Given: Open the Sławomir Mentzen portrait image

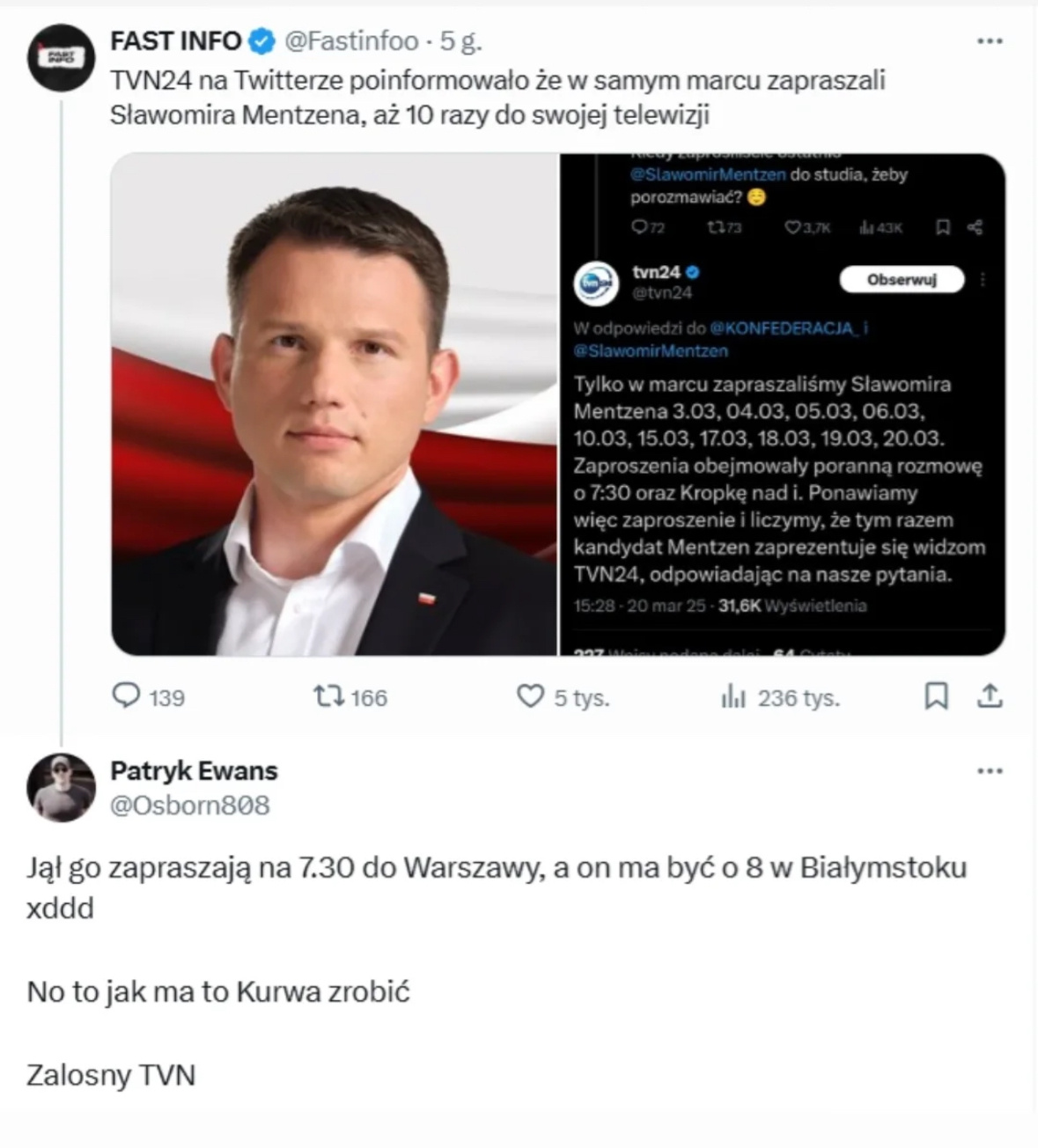Looking at the screenshot, I should [x=335, y=404].
